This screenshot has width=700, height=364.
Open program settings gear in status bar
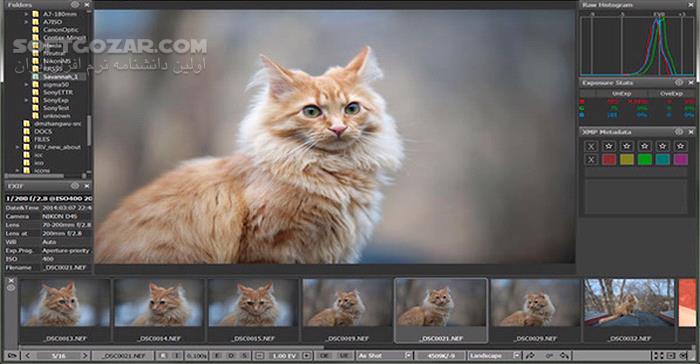point(683,356)
